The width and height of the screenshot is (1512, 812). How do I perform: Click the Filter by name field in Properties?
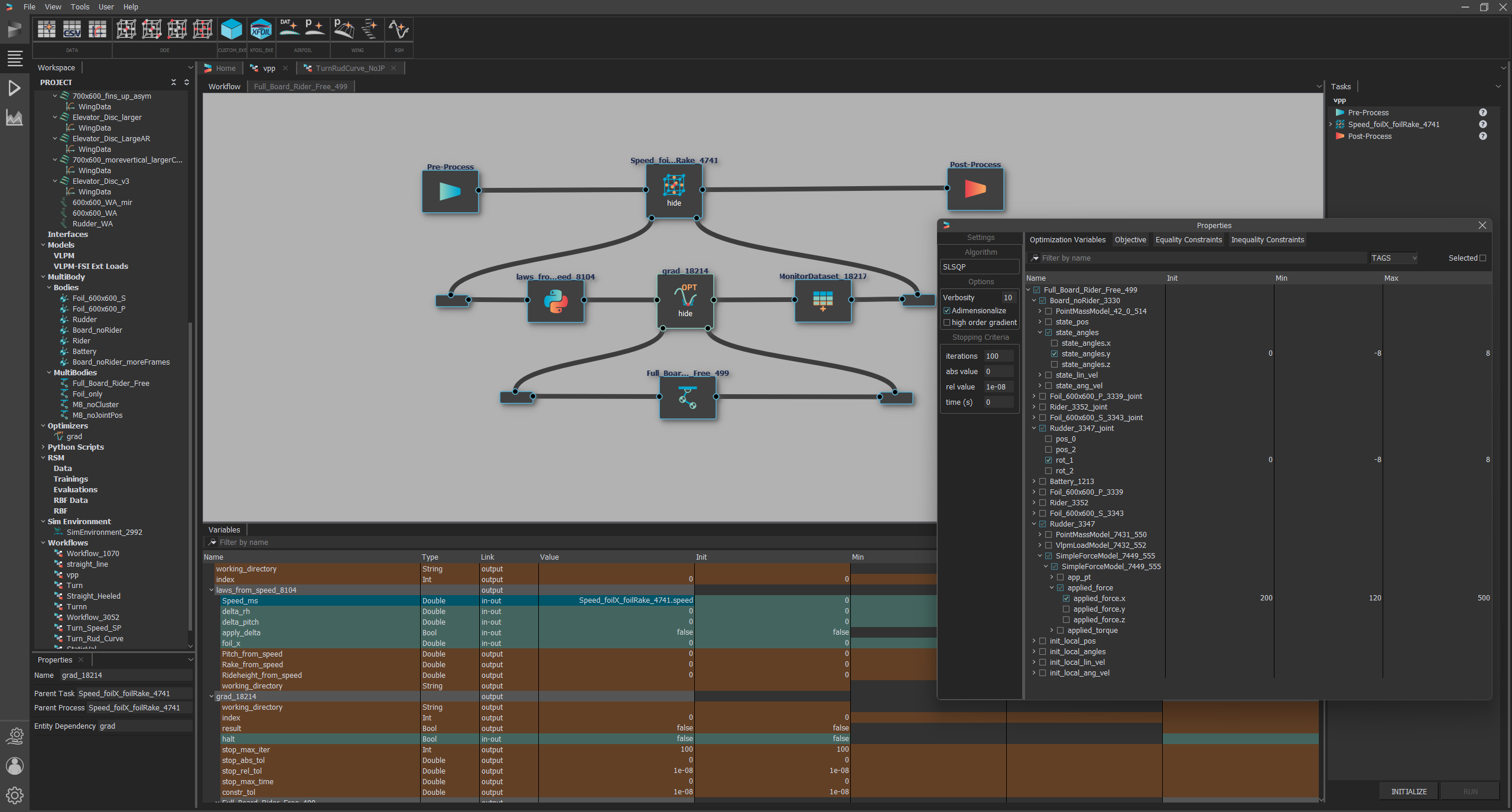[x=1204, y=258]
